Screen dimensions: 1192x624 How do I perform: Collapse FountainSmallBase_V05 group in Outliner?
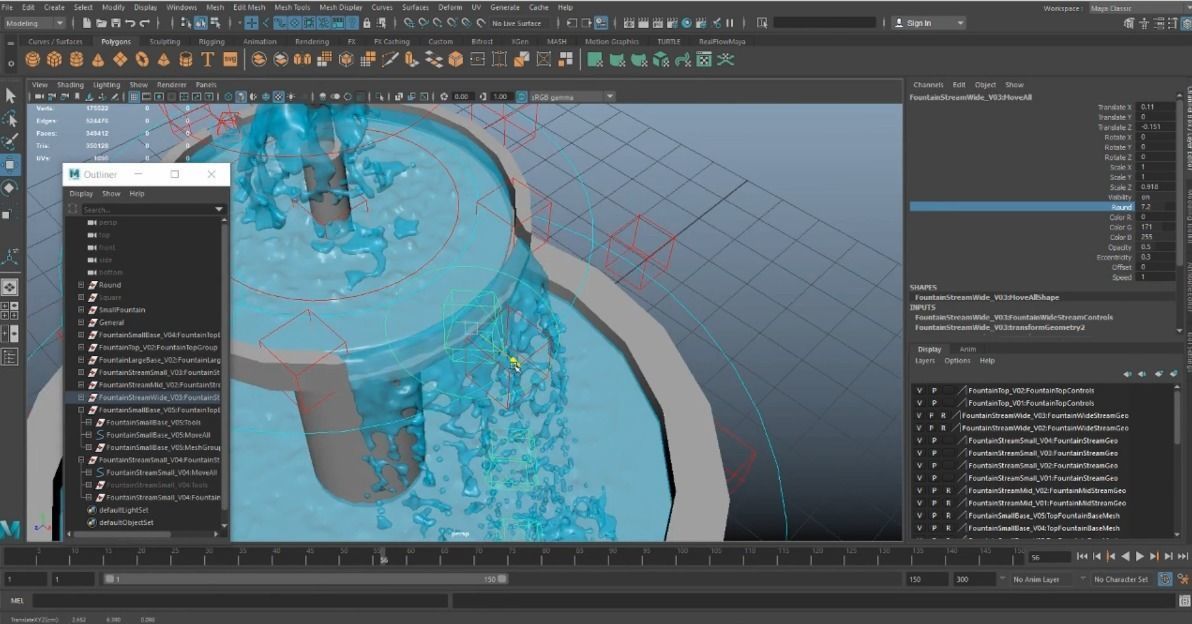tap(81, 410)
